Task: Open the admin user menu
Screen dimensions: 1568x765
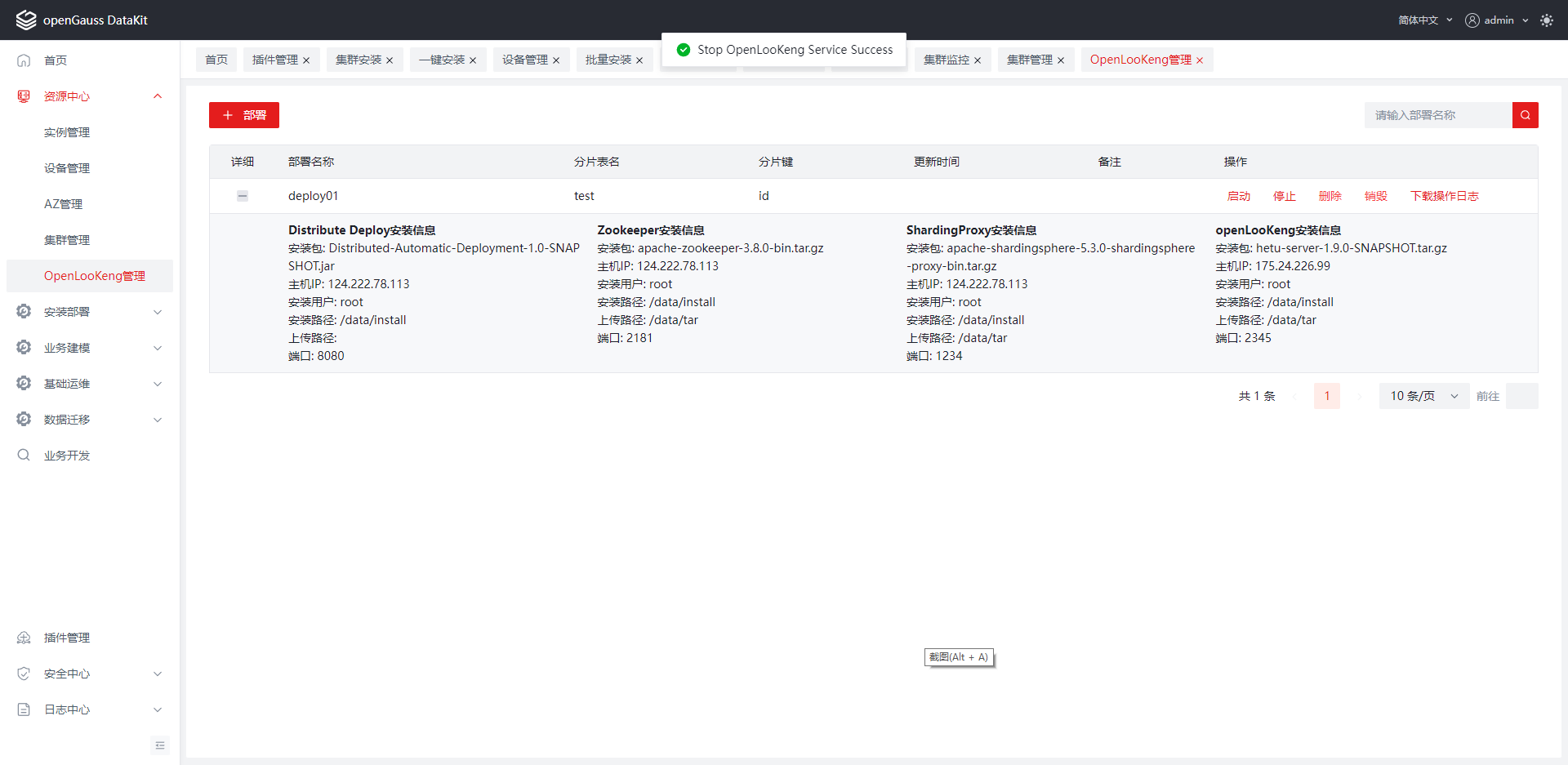Action: pyautogui.click(x=1496, y=20)
